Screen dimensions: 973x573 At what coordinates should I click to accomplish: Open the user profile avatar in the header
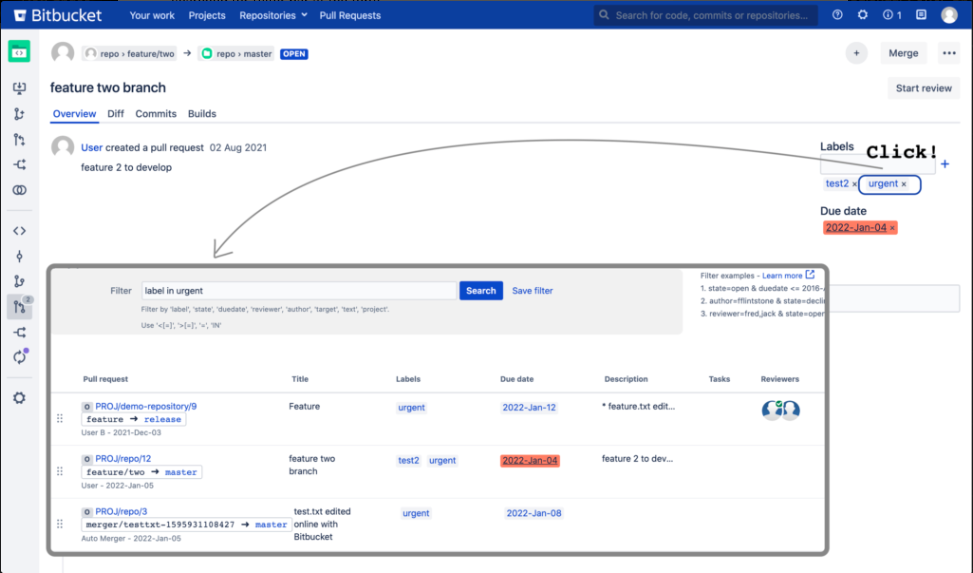(949, 15)
